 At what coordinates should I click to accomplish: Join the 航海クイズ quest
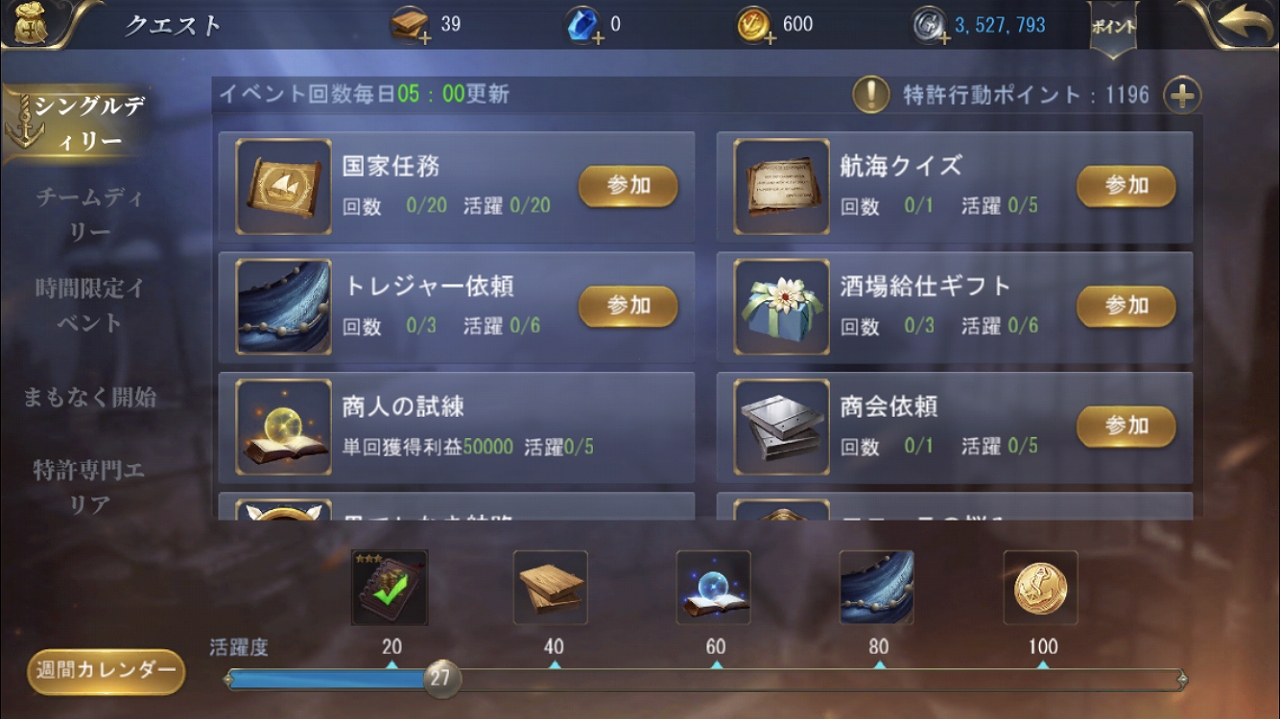1126,186
